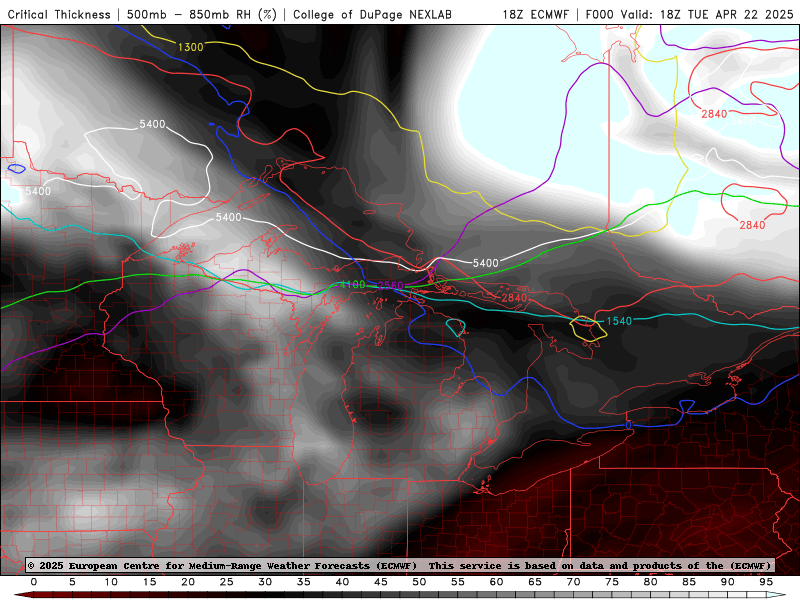This screenshot has width=800, height=600.
Task: Click the "75" color scale value
Action: tap(612, 582)
